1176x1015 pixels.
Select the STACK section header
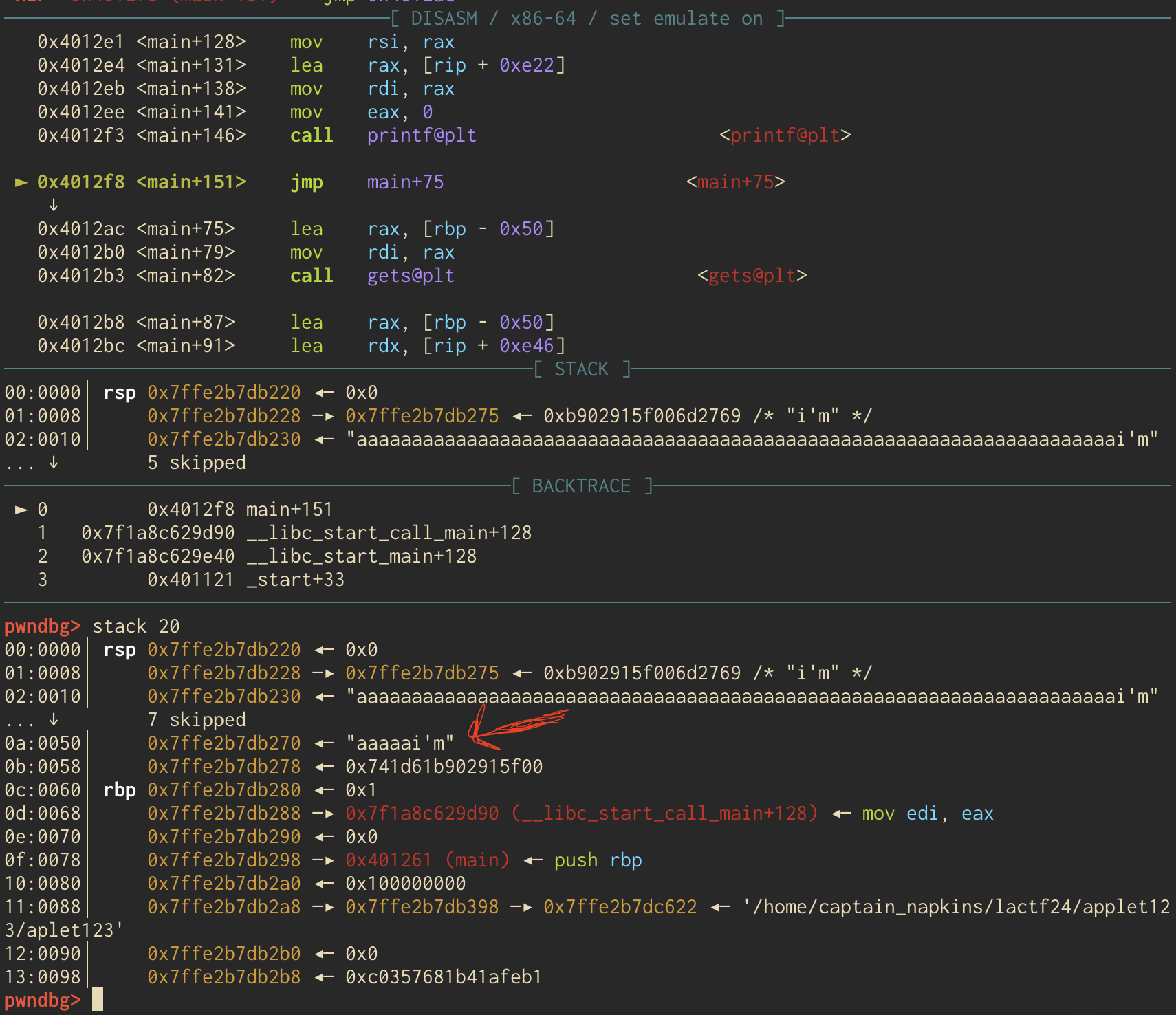click(582, 369)
